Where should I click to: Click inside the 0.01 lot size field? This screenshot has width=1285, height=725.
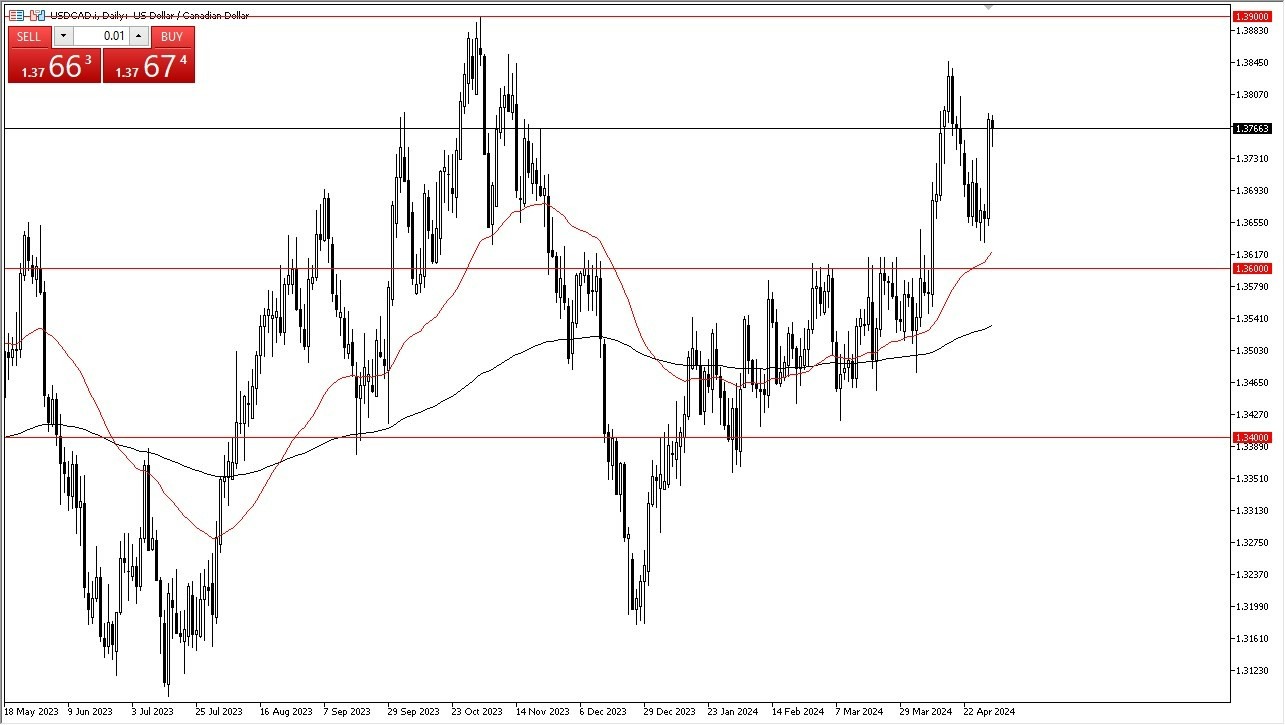click(101, 36)
